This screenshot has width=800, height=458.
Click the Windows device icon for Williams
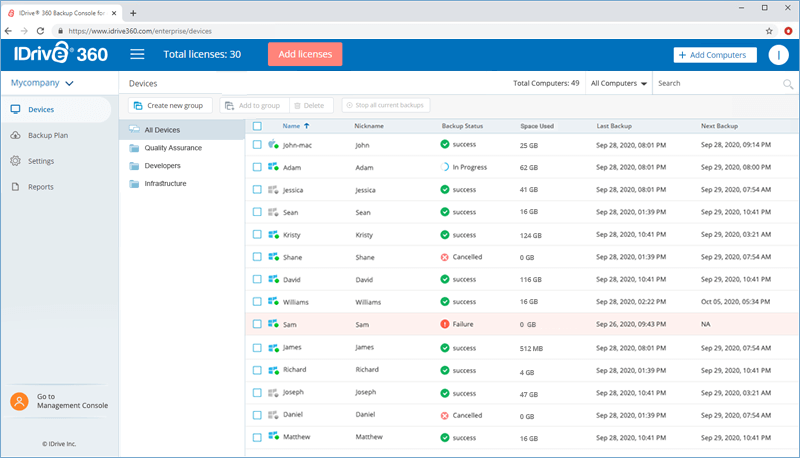click(x=273, y=301)
